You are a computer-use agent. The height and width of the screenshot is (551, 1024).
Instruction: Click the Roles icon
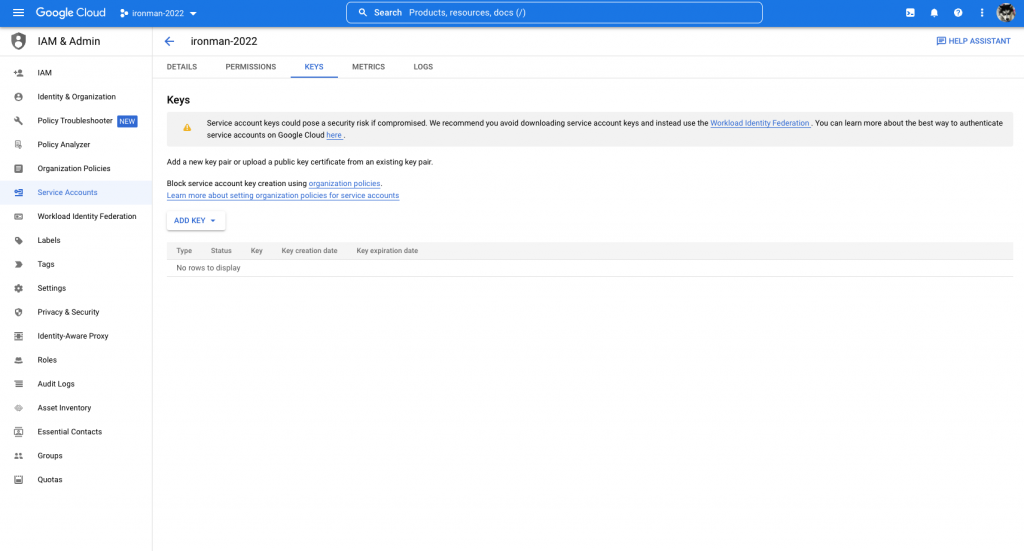18,360
